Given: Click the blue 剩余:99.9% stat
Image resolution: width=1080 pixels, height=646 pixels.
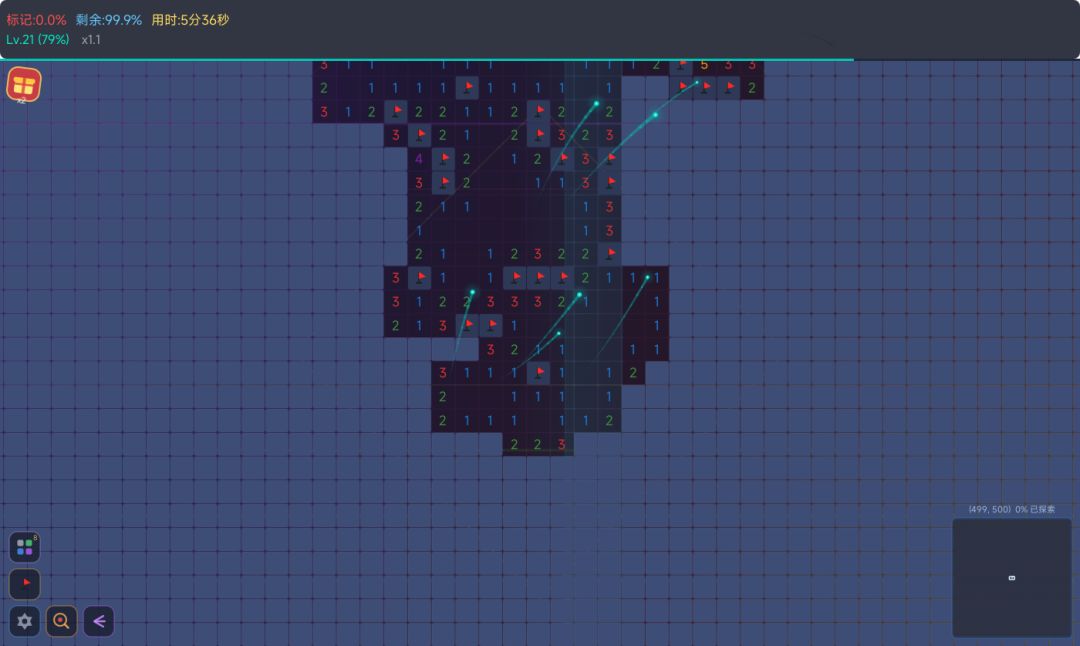Looking at the screenshot, I should [x=108, y=20].
